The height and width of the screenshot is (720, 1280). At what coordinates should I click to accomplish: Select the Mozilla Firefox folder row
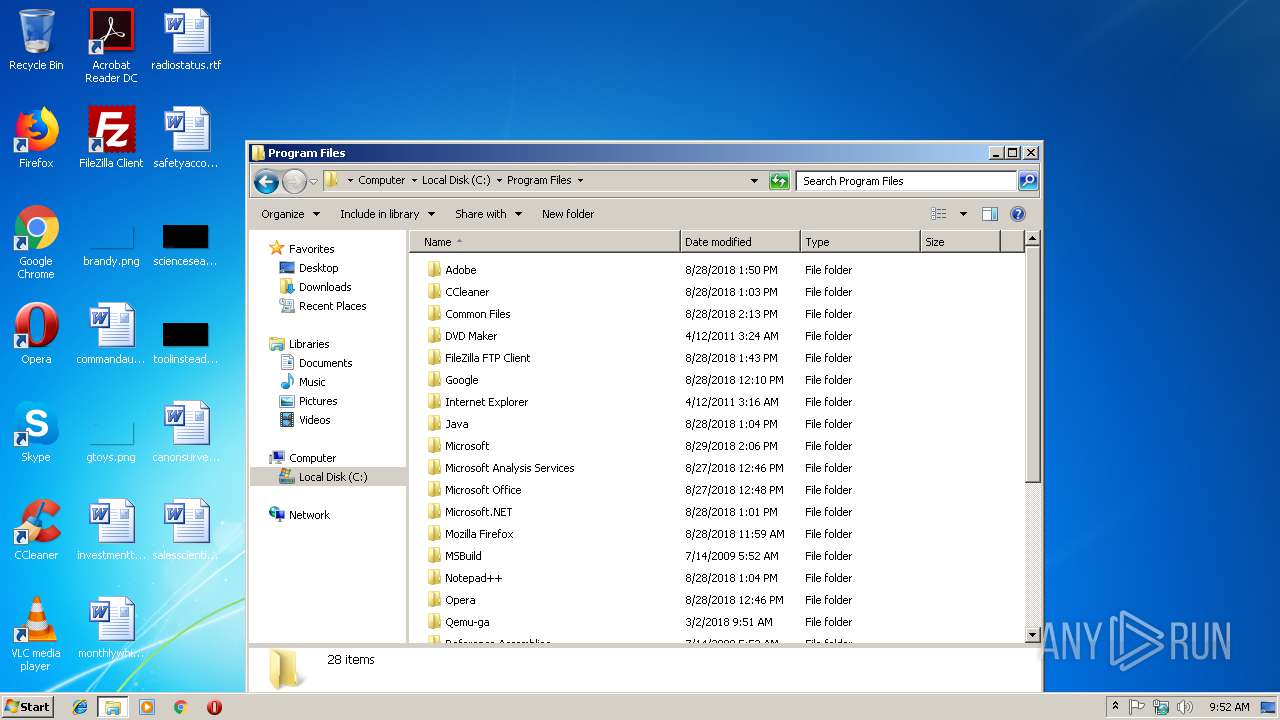[x=714, y=534]
